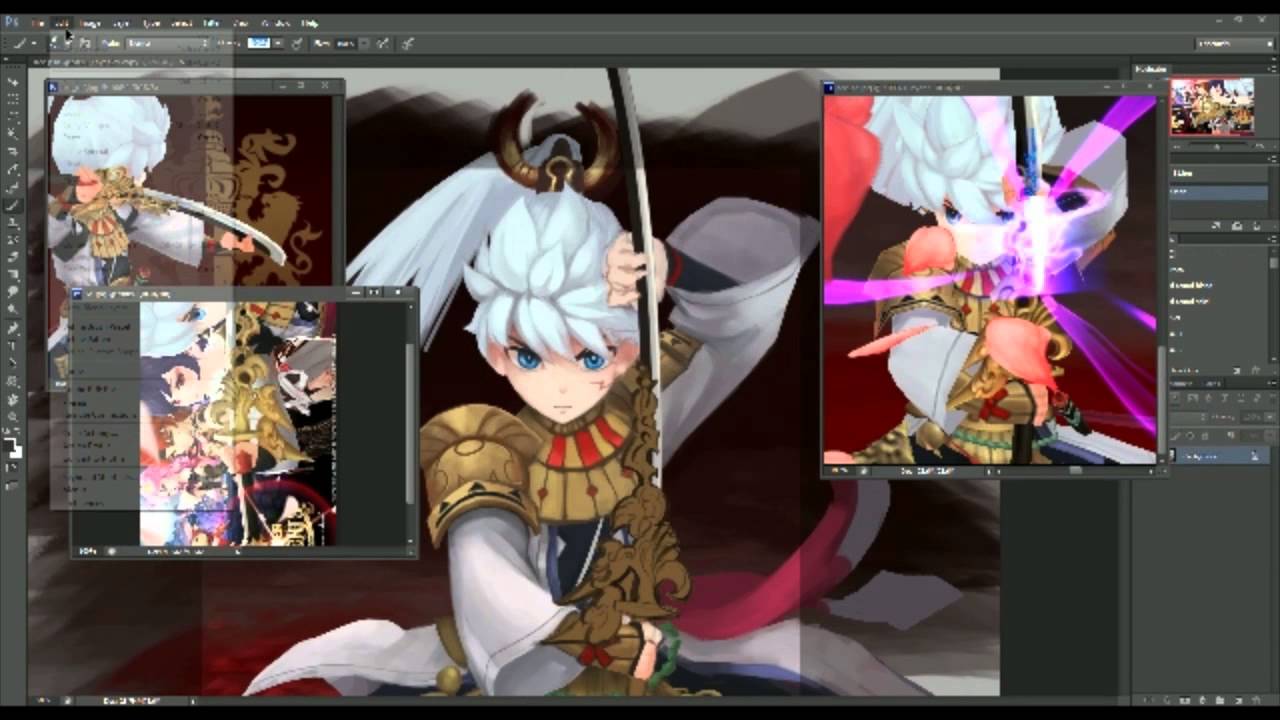
Task: Select the Lasso tool
Action: pos(13,117)
